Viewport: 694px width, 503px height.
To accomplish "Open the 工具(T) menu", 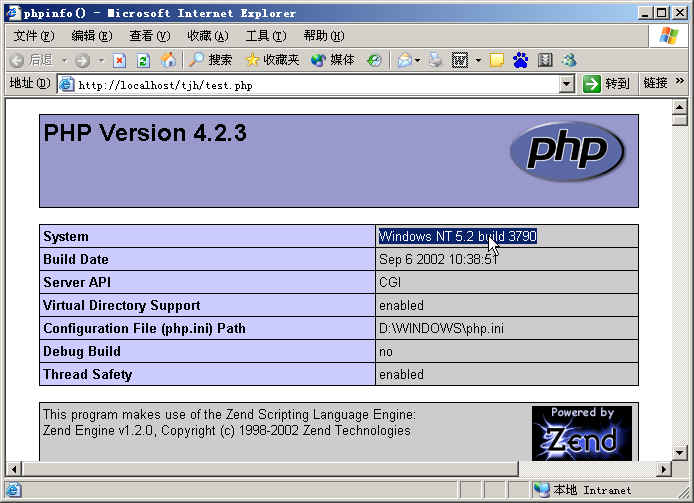I will click(x=265, y=36).
